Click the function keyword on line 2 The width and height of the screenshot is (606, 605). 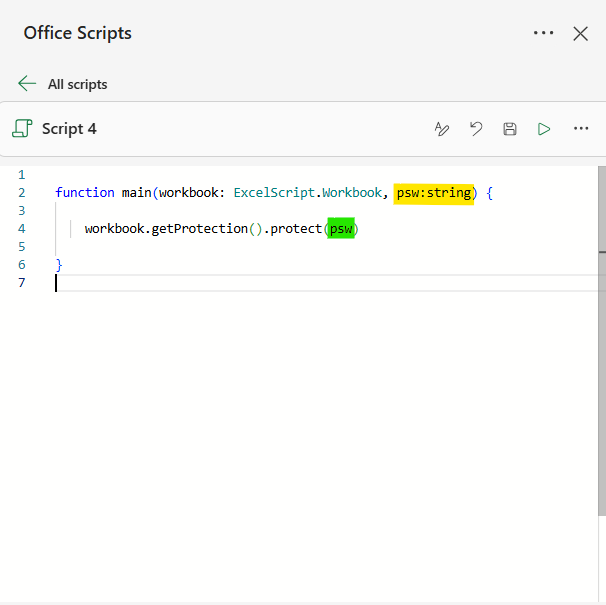point(85,193)
